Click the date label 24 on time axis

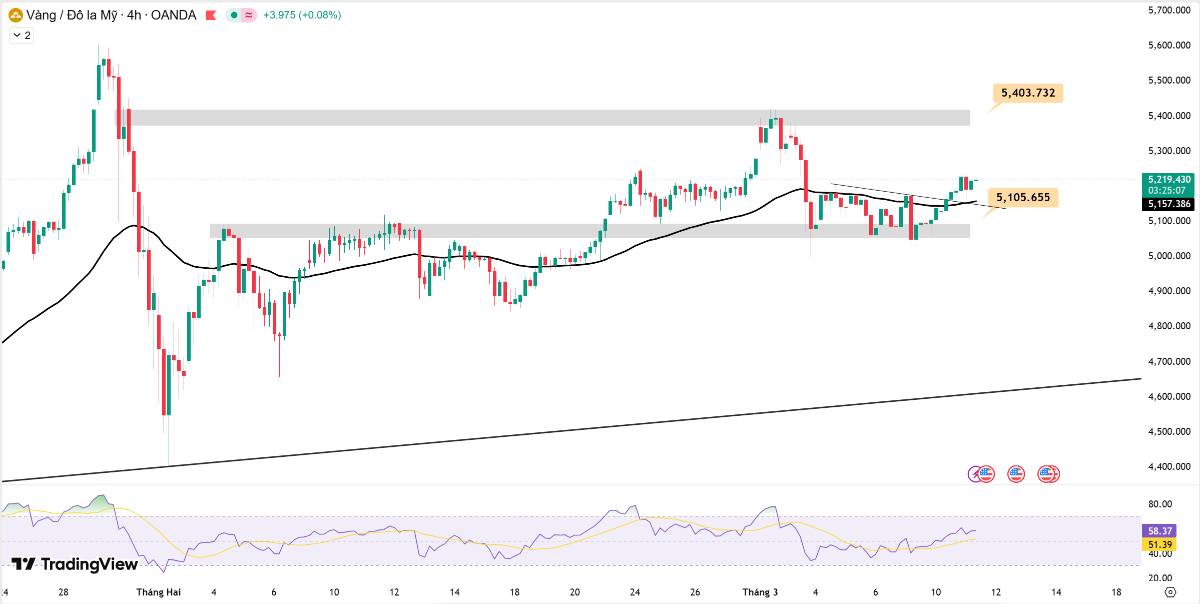[635, 592]
